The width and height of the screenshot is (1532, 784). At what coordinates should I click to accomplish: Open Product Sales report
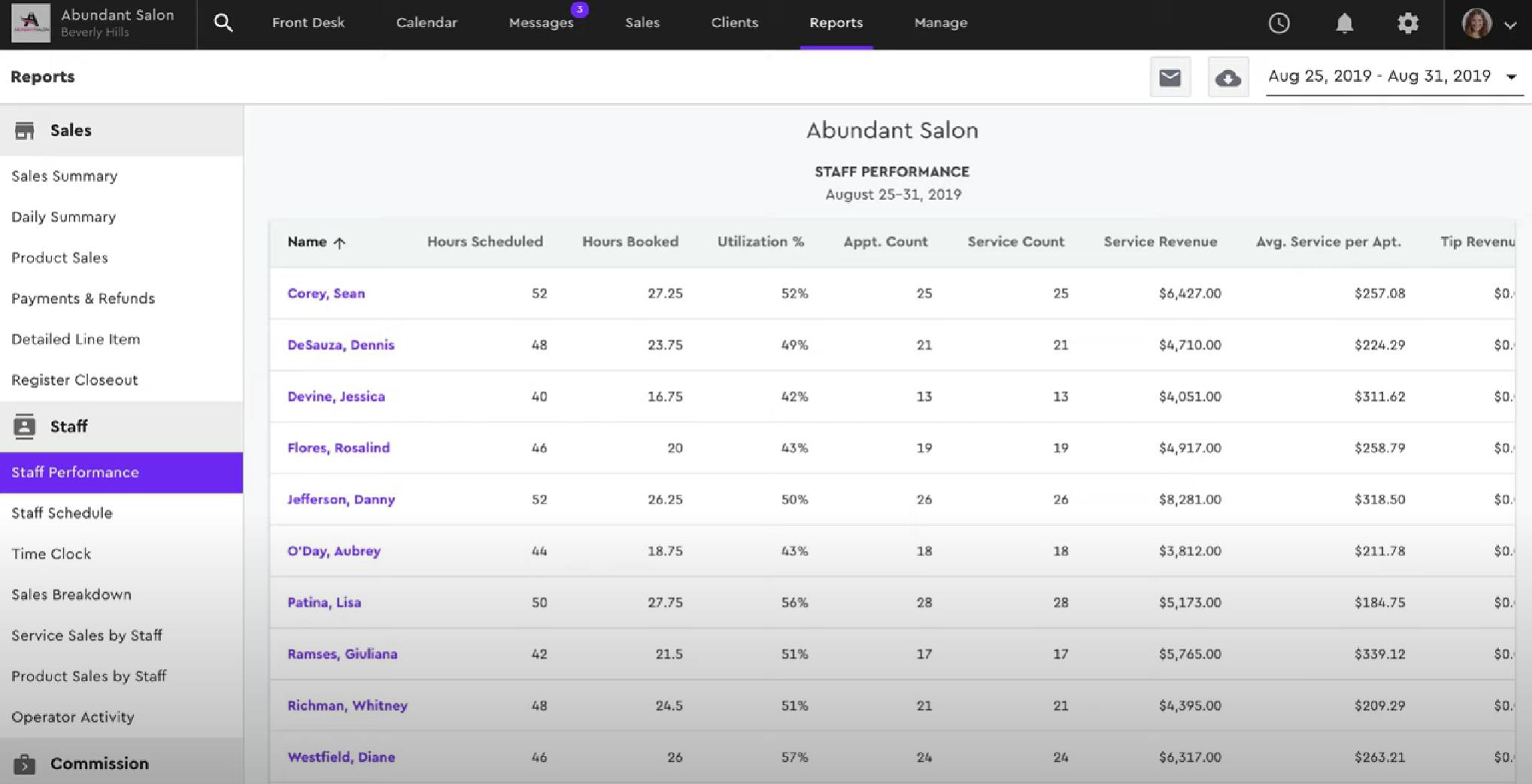pyautogui.click(x=59, y=258)
